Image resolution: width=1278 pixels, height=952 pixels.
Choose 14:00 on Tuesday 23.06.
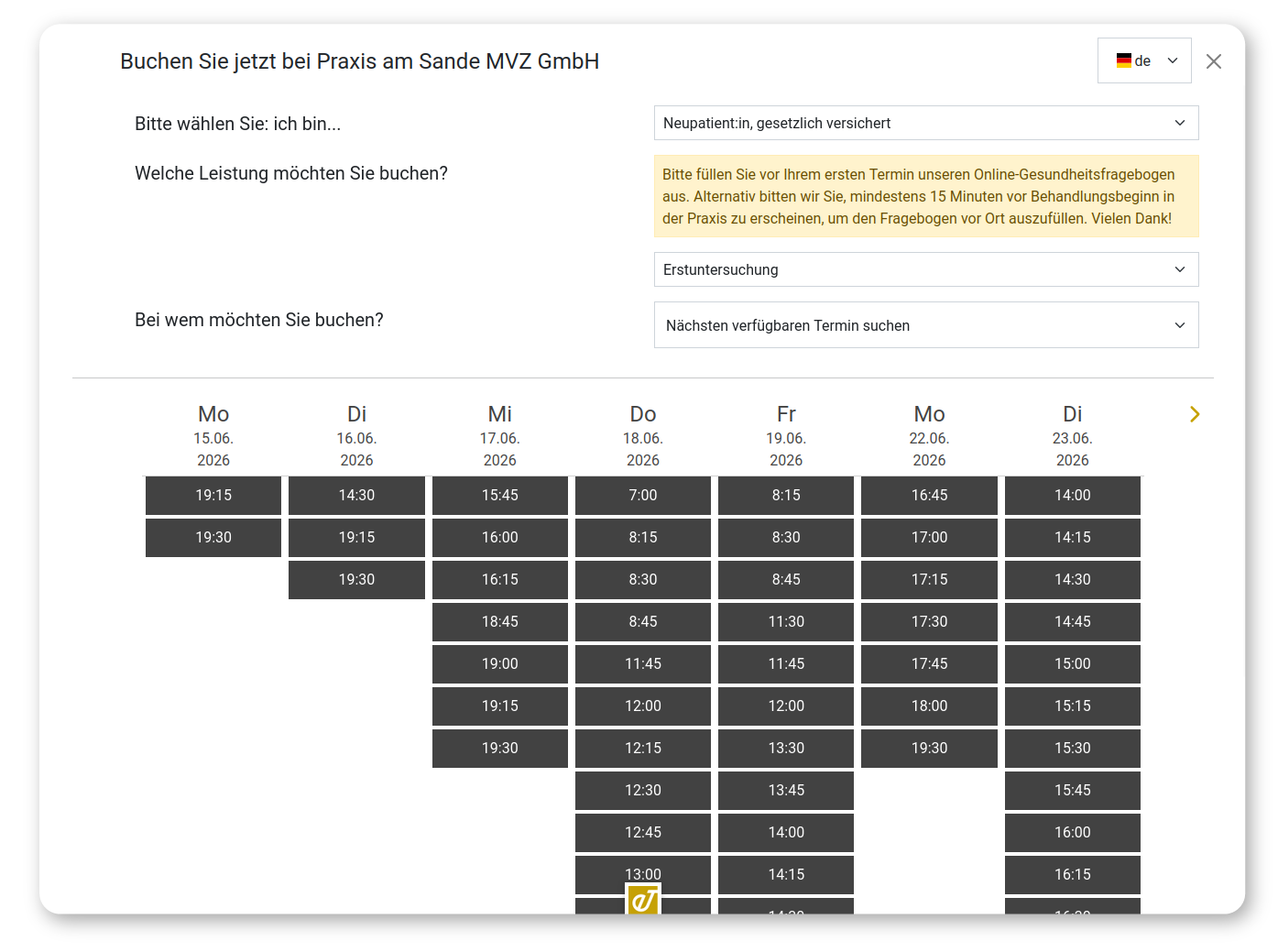point(1073,496)
